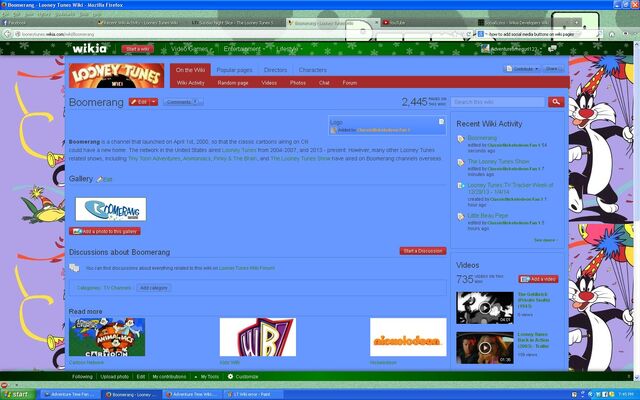Image resolution: width=640 pixels, height=400 pixels.
Task: Open the Lifestyle hub menu
Action: click(289, 49)
